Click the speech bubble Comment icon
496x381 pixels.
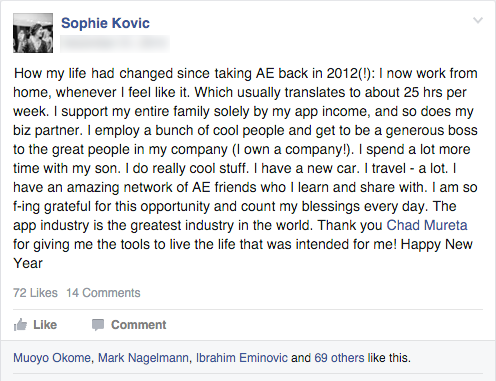pos(98,325)
